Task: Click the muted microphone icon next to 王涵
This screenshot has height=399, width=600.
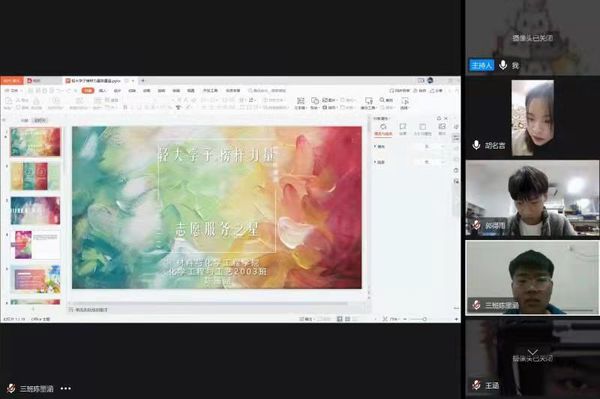Action: tap(476, 385)
